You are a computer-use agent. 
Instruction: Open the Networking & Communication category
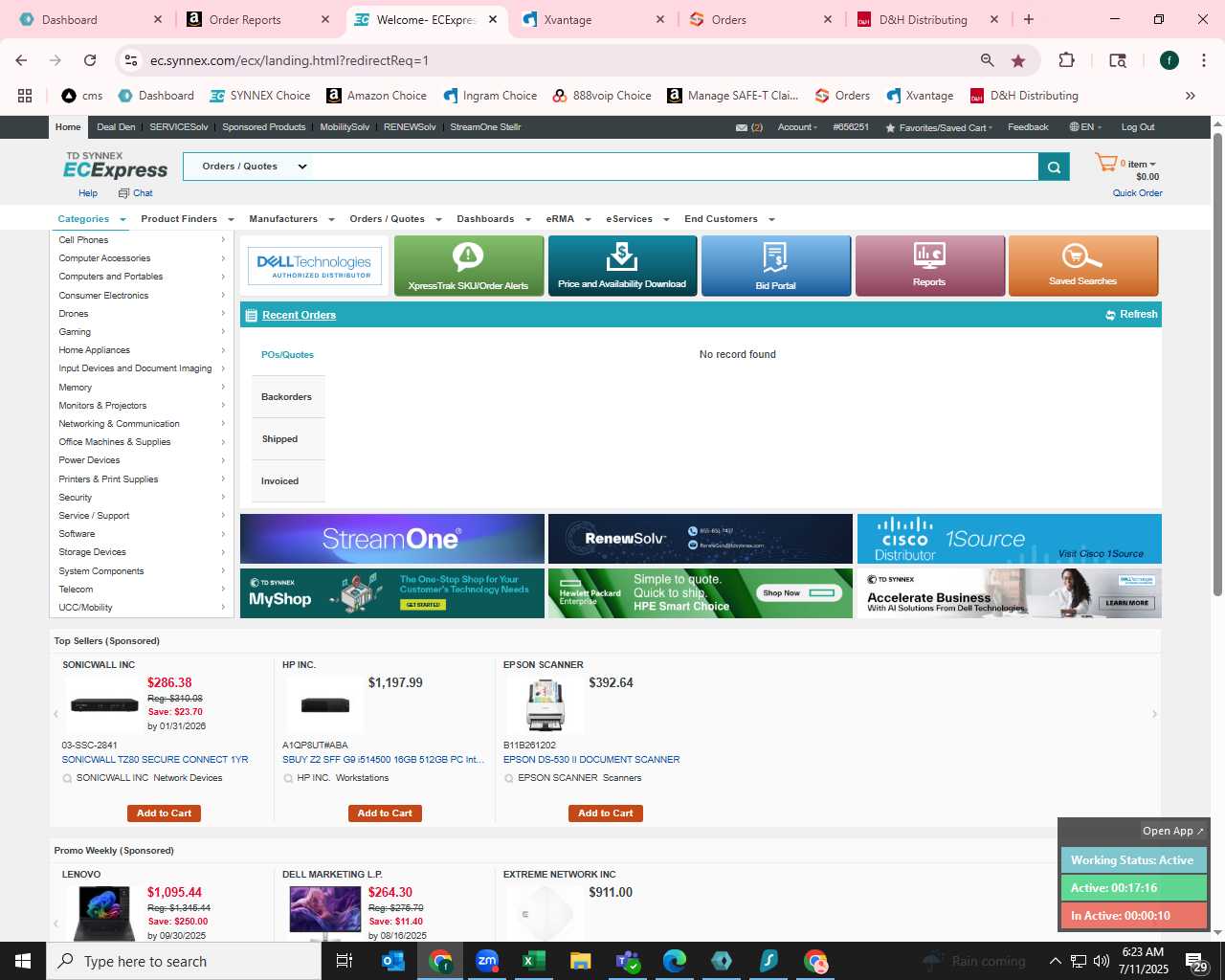point(142,424)
